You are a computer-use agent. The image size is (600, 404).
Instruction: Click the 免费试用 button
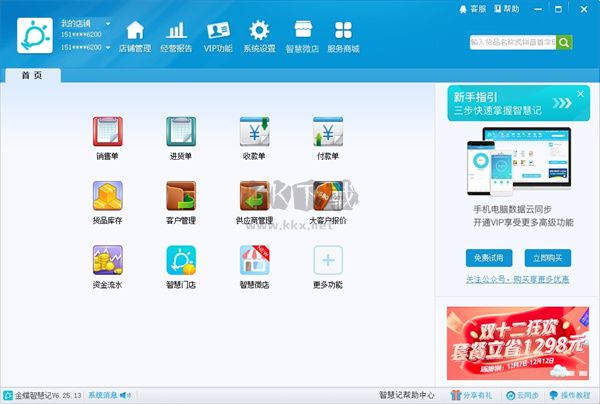[489, 258]
